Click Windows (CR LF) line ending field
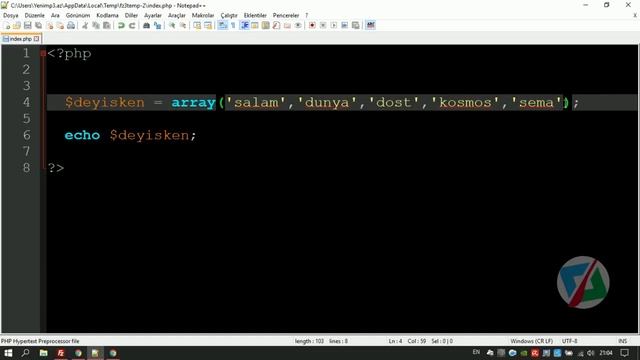Viewport: 640px width, 360px height. tap(531, 341)
